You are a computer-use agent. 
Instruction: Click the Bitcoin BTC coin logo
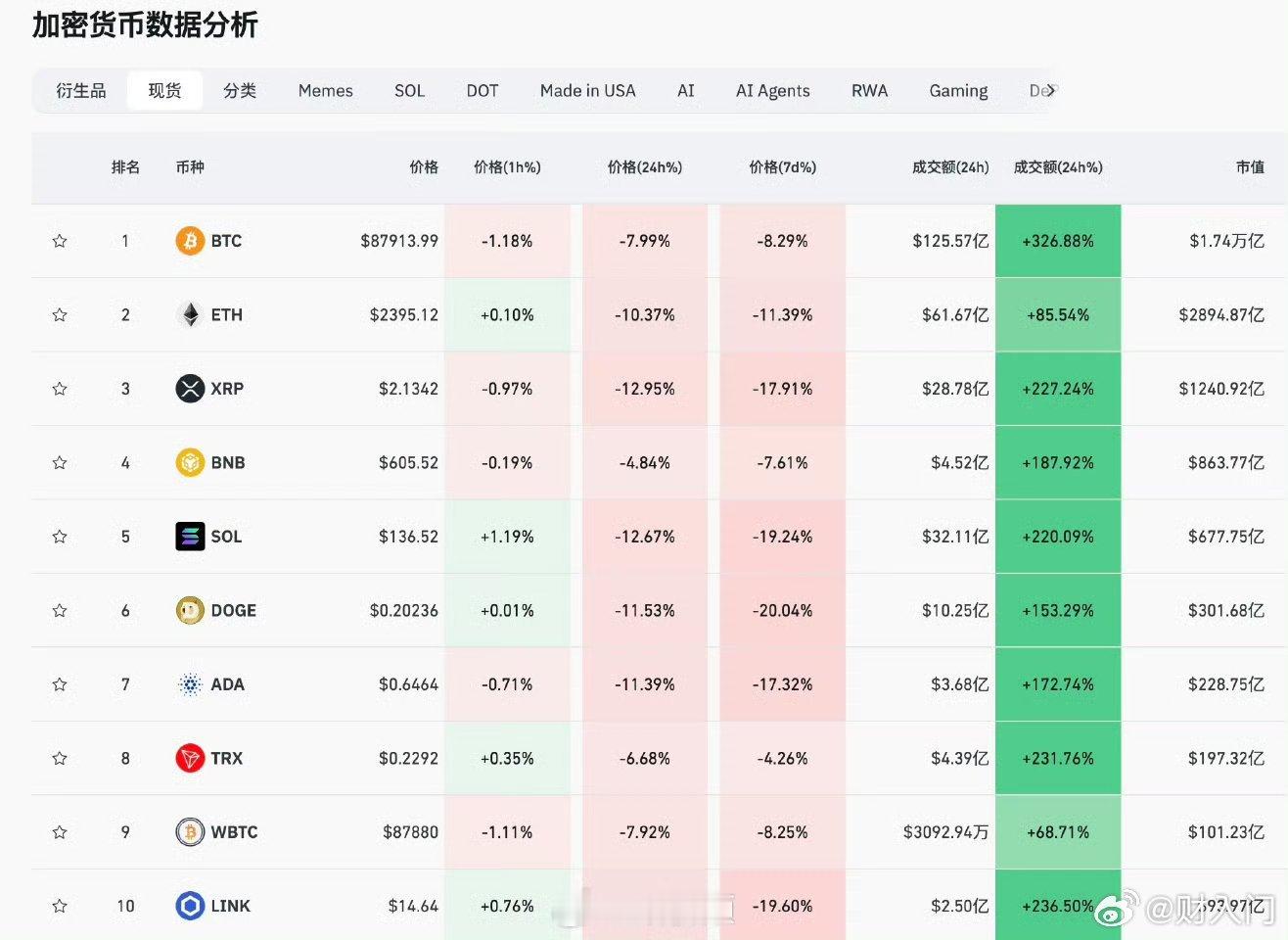pos(190,241)
